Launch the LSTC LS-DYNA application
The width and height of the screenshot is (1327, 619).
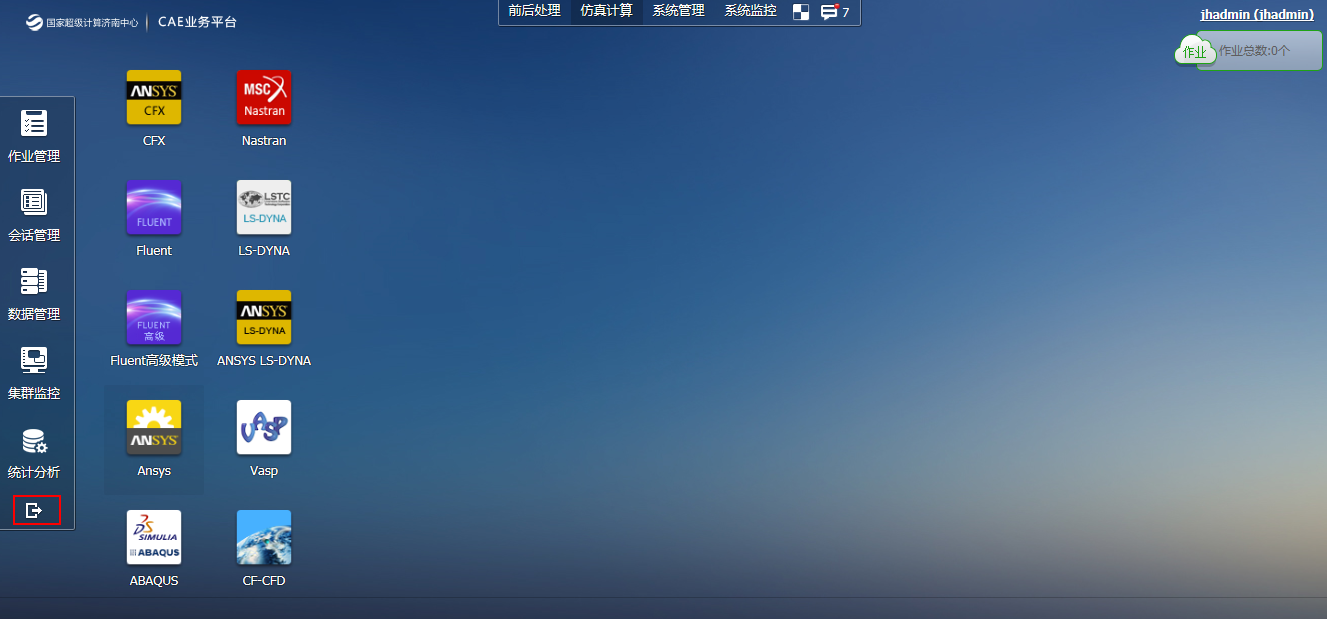tap(264, 207)
